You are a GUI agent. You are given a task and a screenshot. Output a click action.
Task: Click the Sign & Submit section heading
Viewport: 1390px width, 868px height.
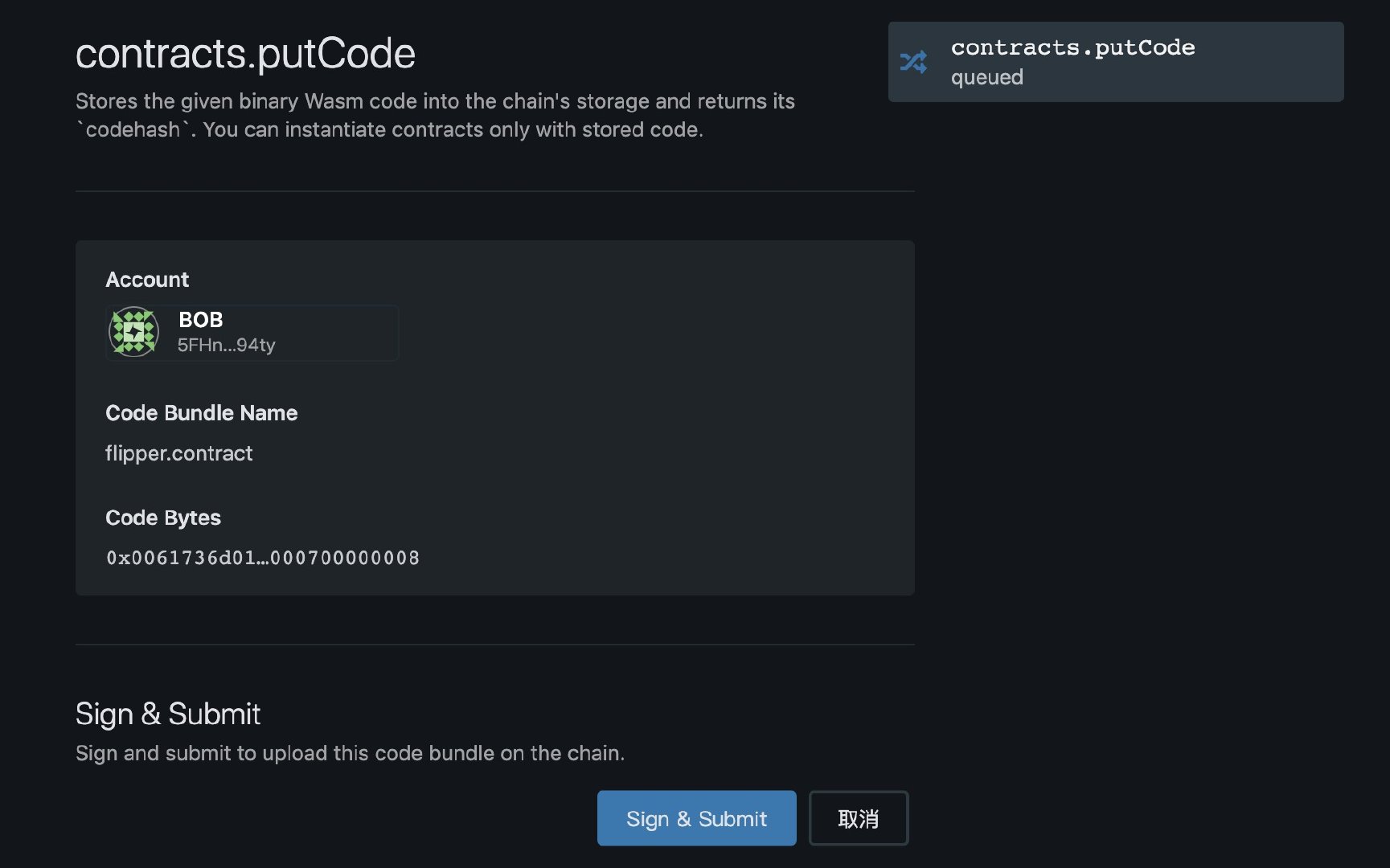pos(168,714)
